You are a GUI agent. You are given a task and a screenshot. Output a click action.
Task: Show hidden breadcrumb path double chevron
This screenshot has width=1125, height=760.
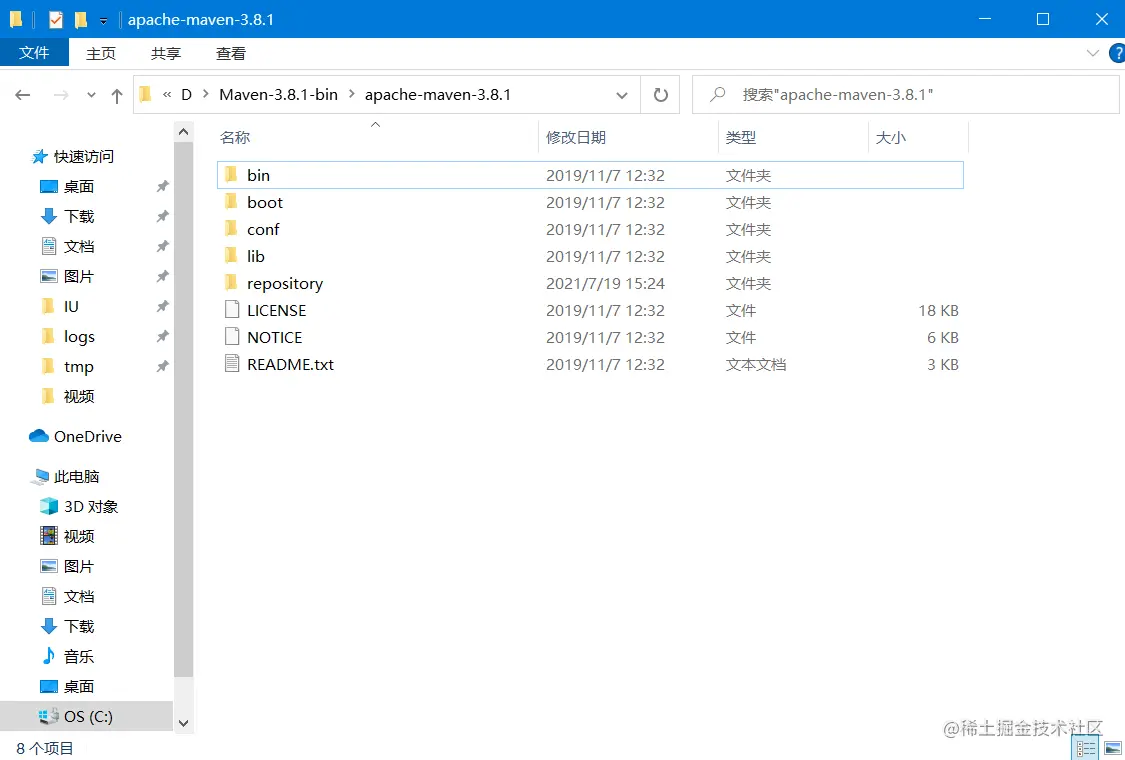pos(167,94)
